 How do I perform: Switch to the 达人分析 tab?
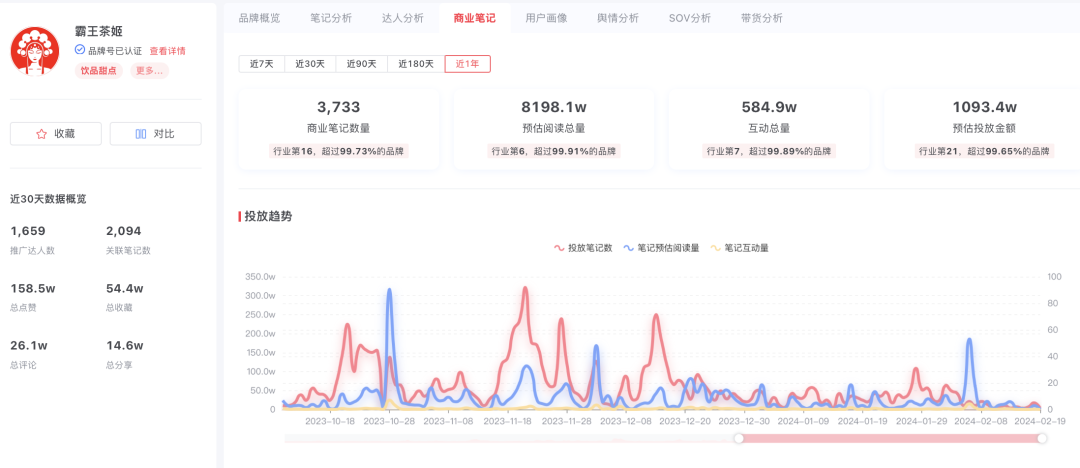click(403, 18)
